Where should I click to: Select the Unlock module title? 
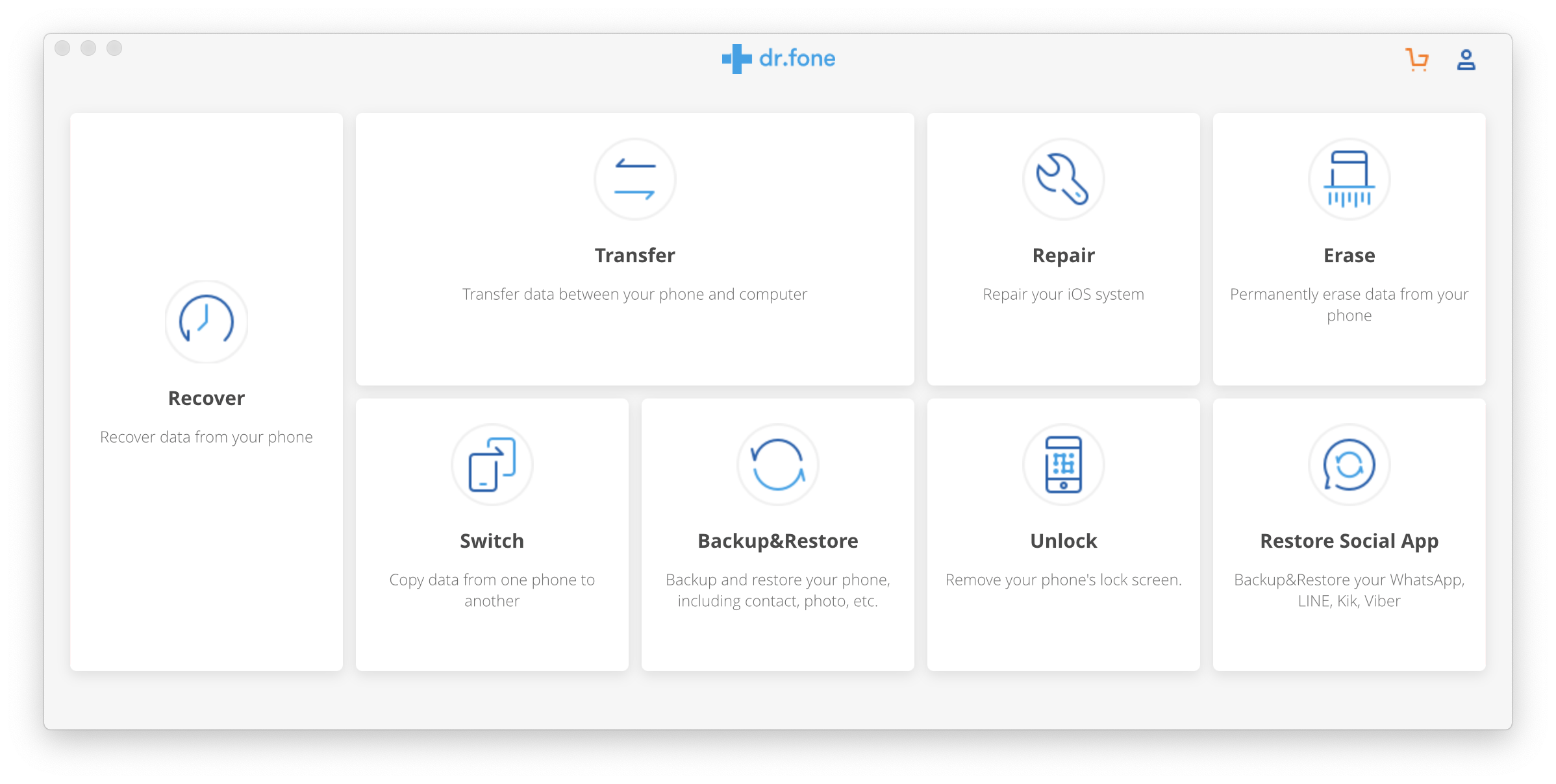1064,541
